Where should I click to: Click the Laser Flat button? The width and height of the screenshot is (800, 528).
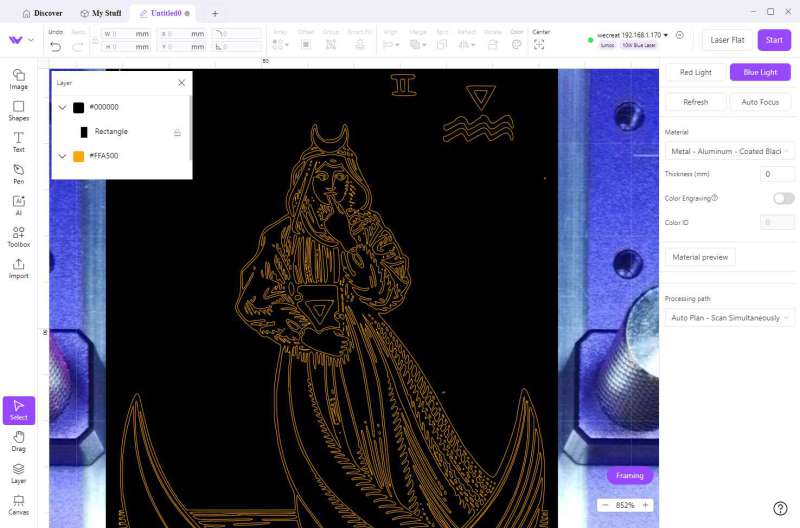[x=727, y=40]
